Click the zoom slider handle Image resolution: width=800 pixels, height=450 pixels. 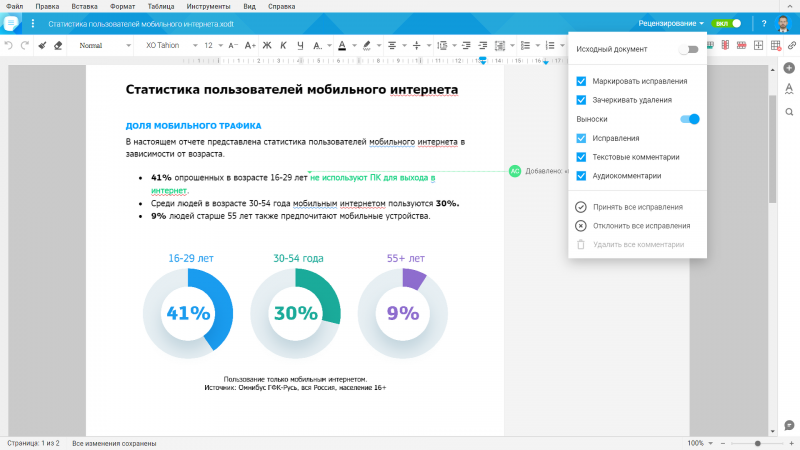[758, 443]
